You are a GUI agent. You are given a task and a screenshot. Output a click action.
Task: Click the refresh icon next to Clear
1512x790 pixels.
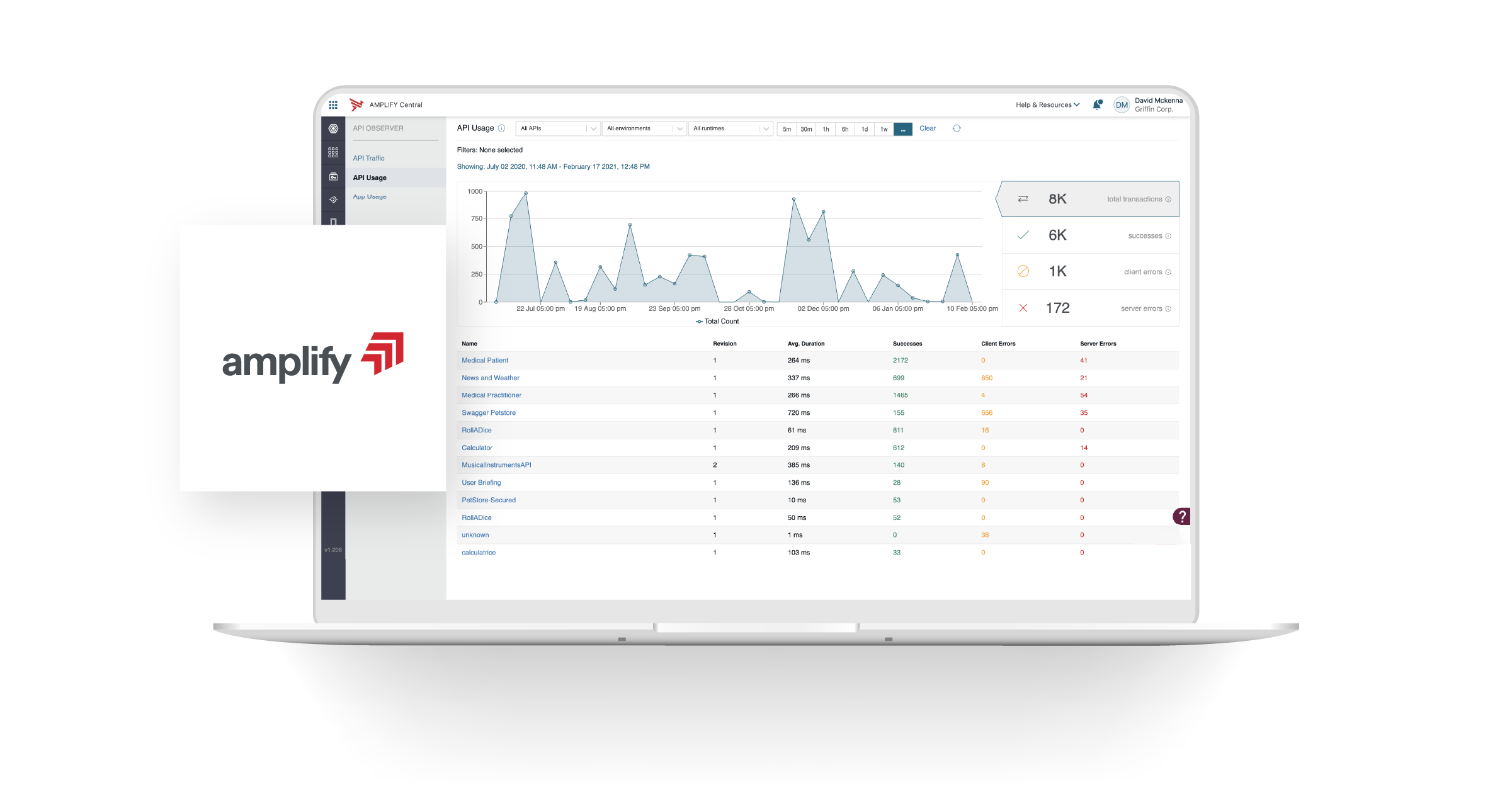click(957, 128)
